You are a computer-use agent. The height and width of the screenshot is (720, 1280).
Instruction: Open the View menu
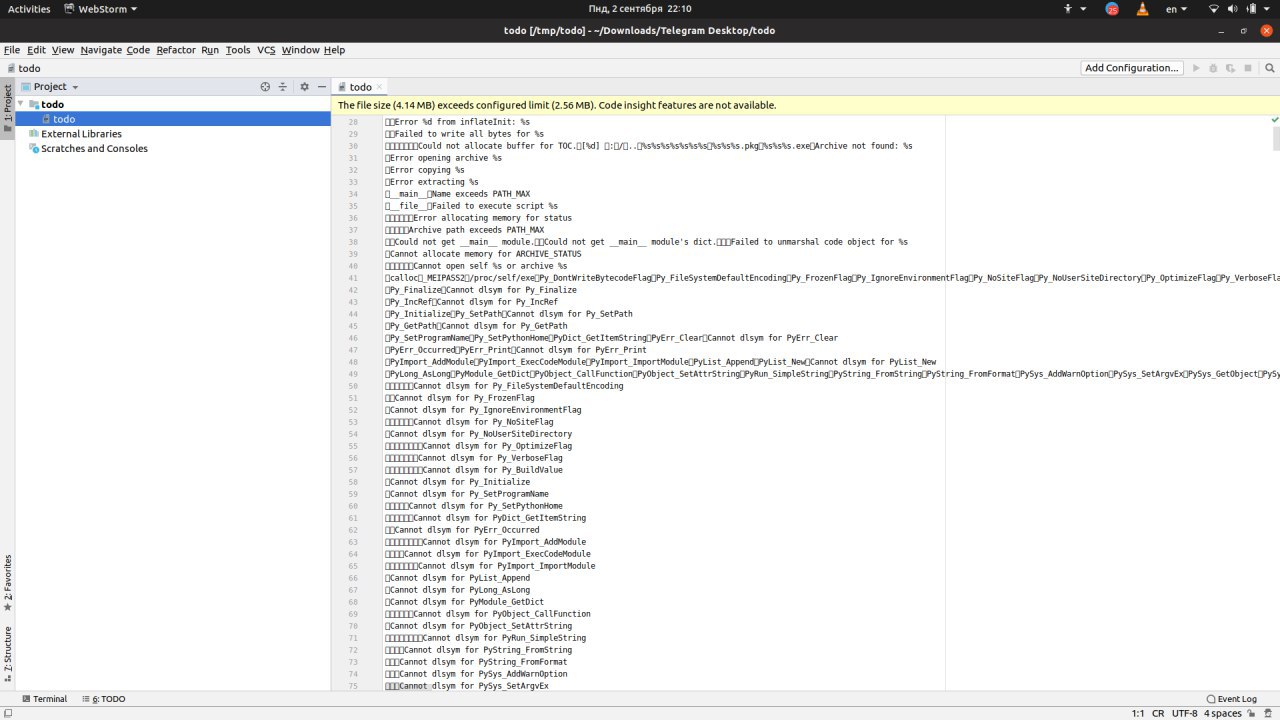[63, 50]
